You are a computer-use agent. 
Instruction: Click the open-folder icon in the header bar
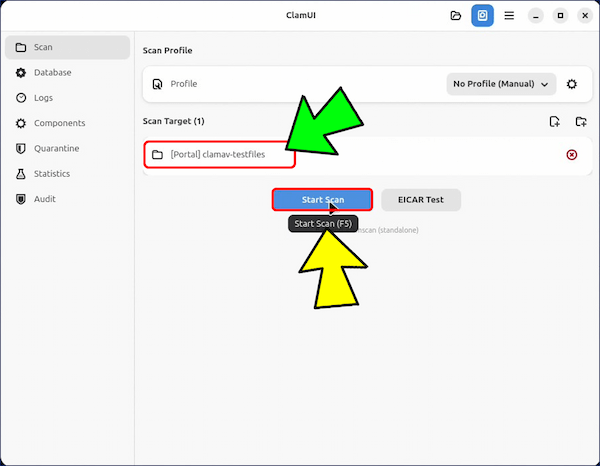point(455,16)
